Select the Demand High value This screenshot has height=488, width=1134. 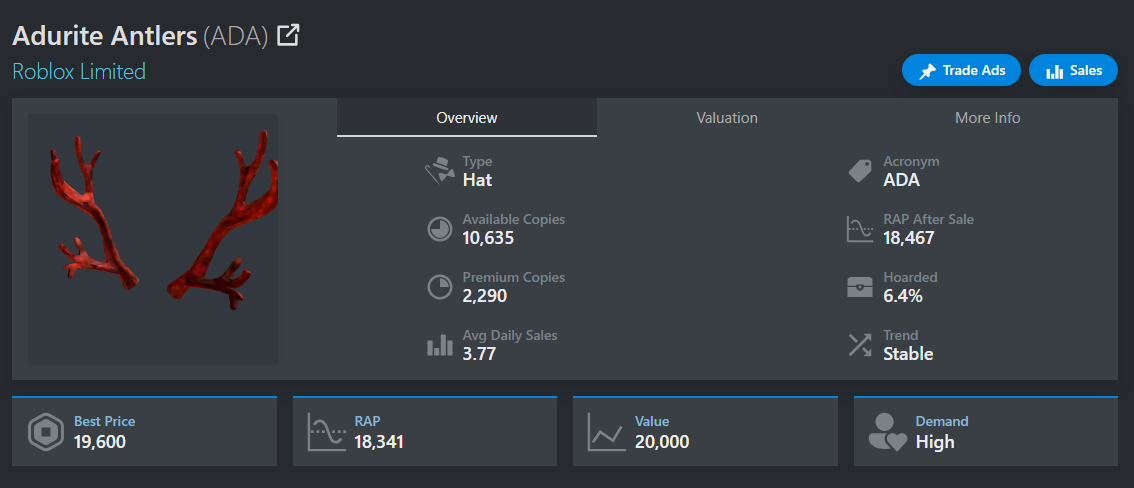(x=935, y=442)
